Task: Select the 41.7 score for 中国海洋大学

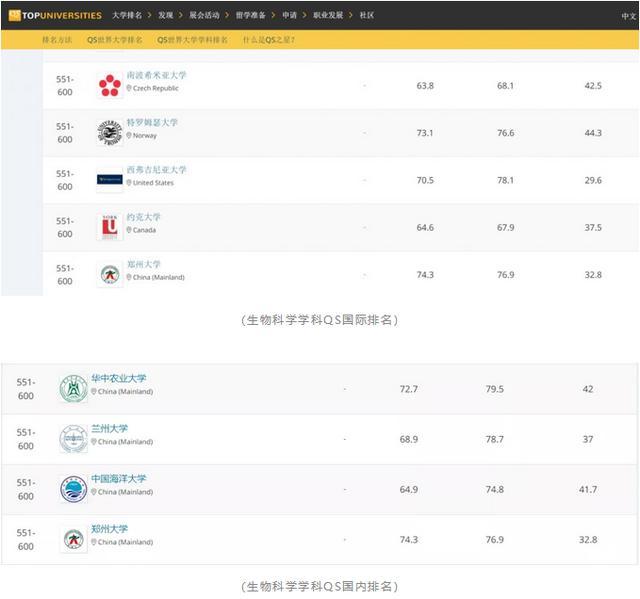Action: coord(588,490)
